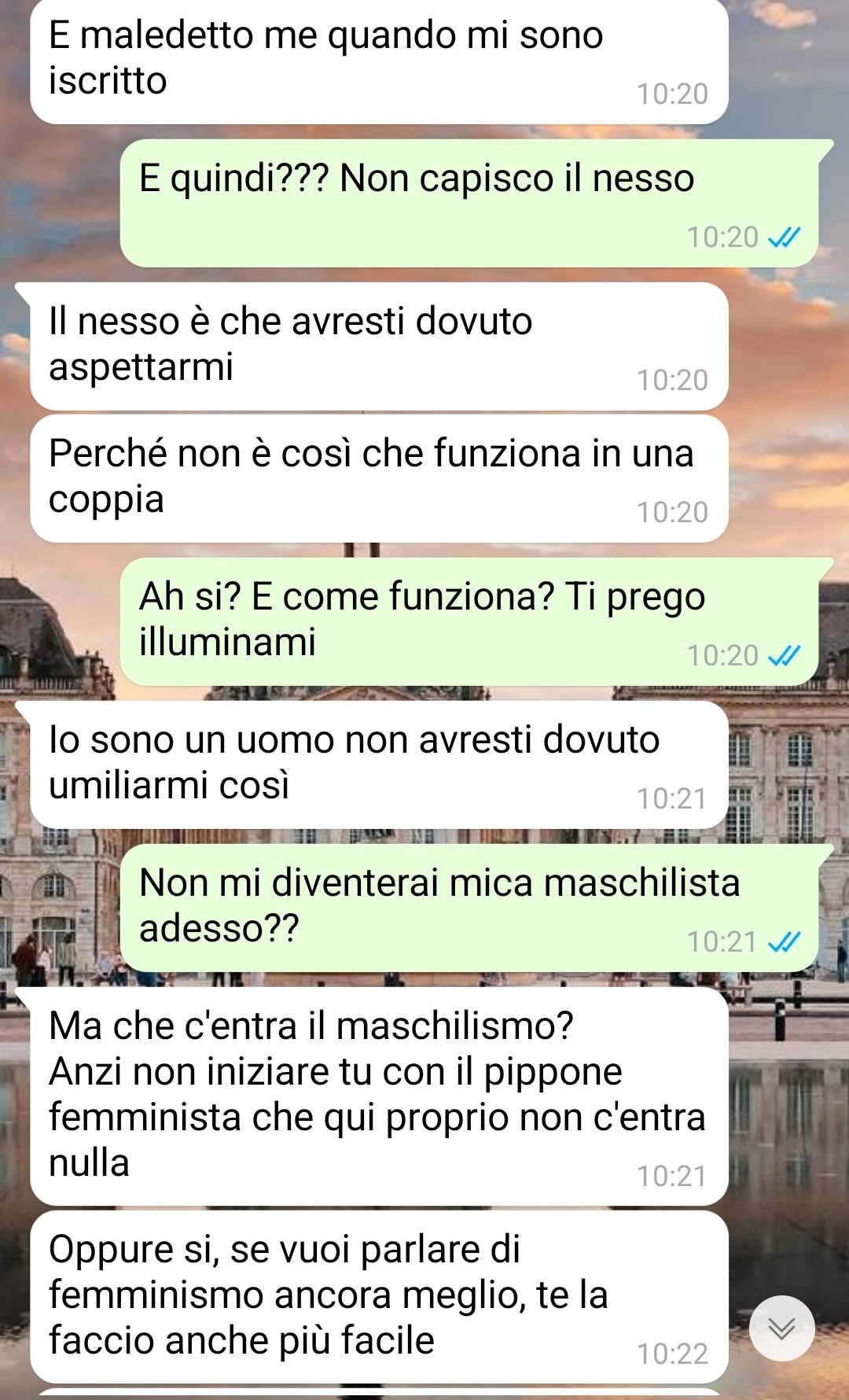Select the 'E quindi??? Non capisco il nesso' bubble
Viewport: 849px width, 1400px height.
coord(469,203)
